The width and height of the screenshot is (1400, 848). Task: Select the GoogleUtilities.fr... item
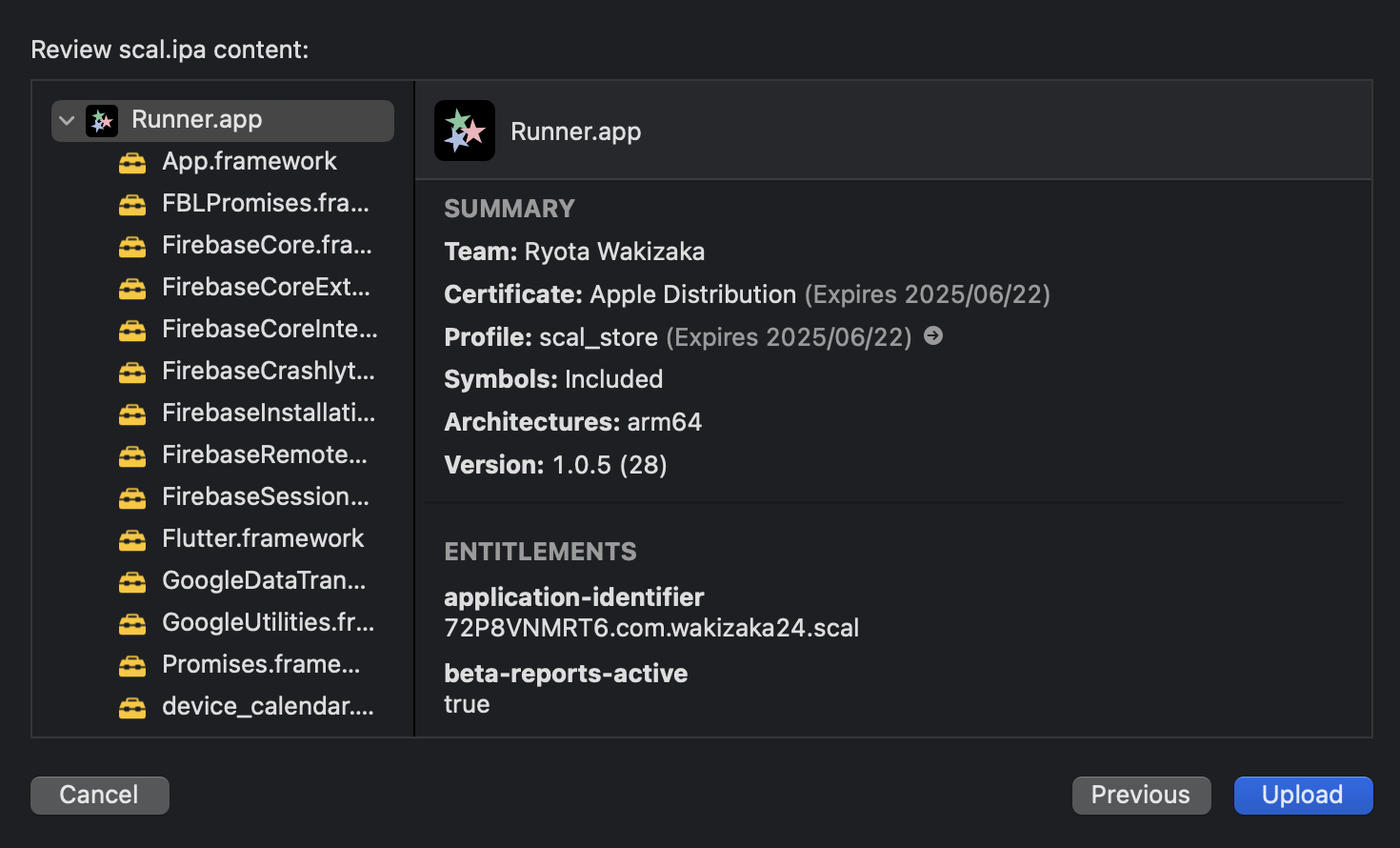[x=269, y=622]
